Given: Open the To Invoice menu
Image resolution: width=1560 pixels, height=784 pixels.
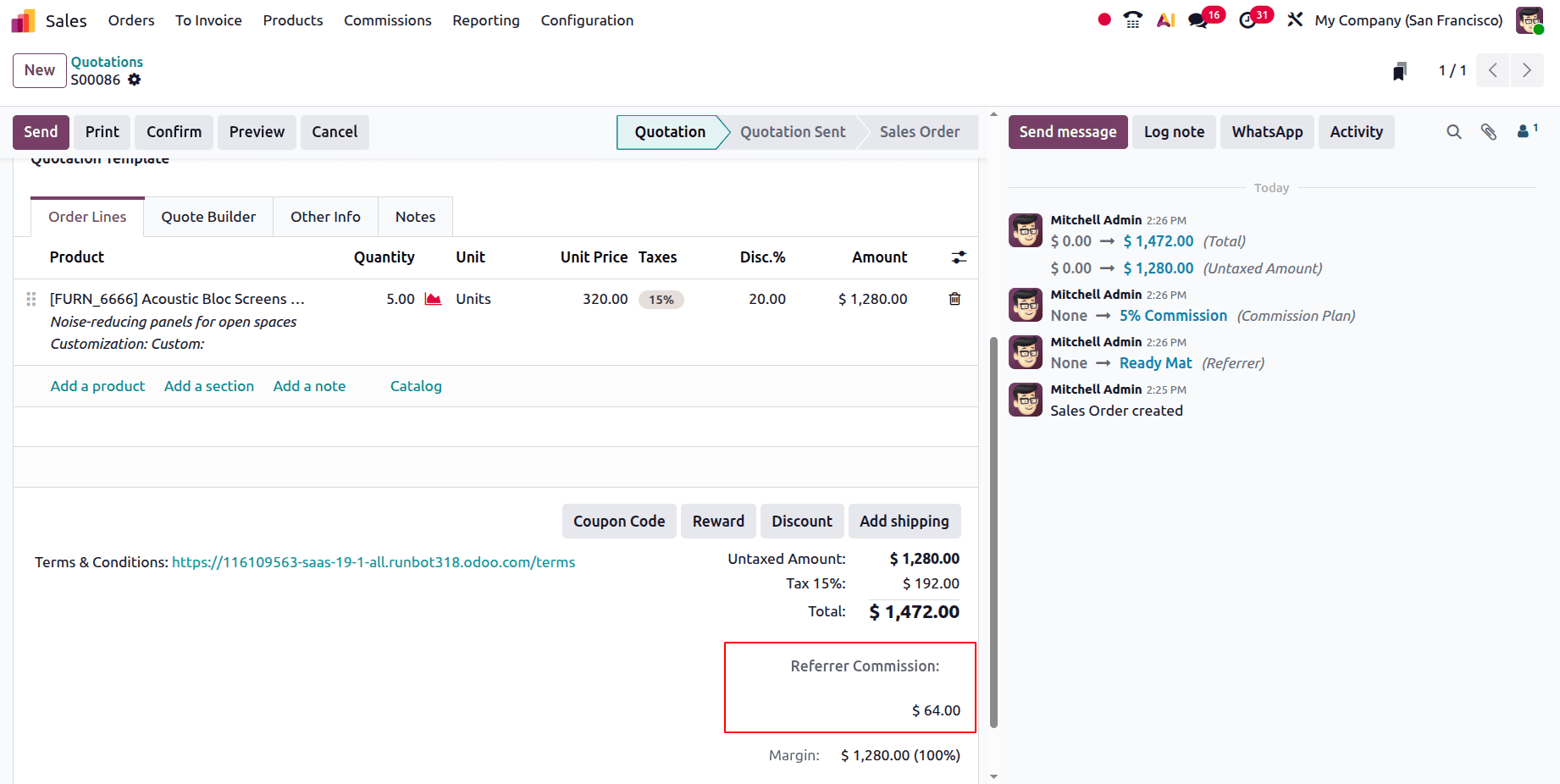Looking at the screenshot, I should point(208,20).
